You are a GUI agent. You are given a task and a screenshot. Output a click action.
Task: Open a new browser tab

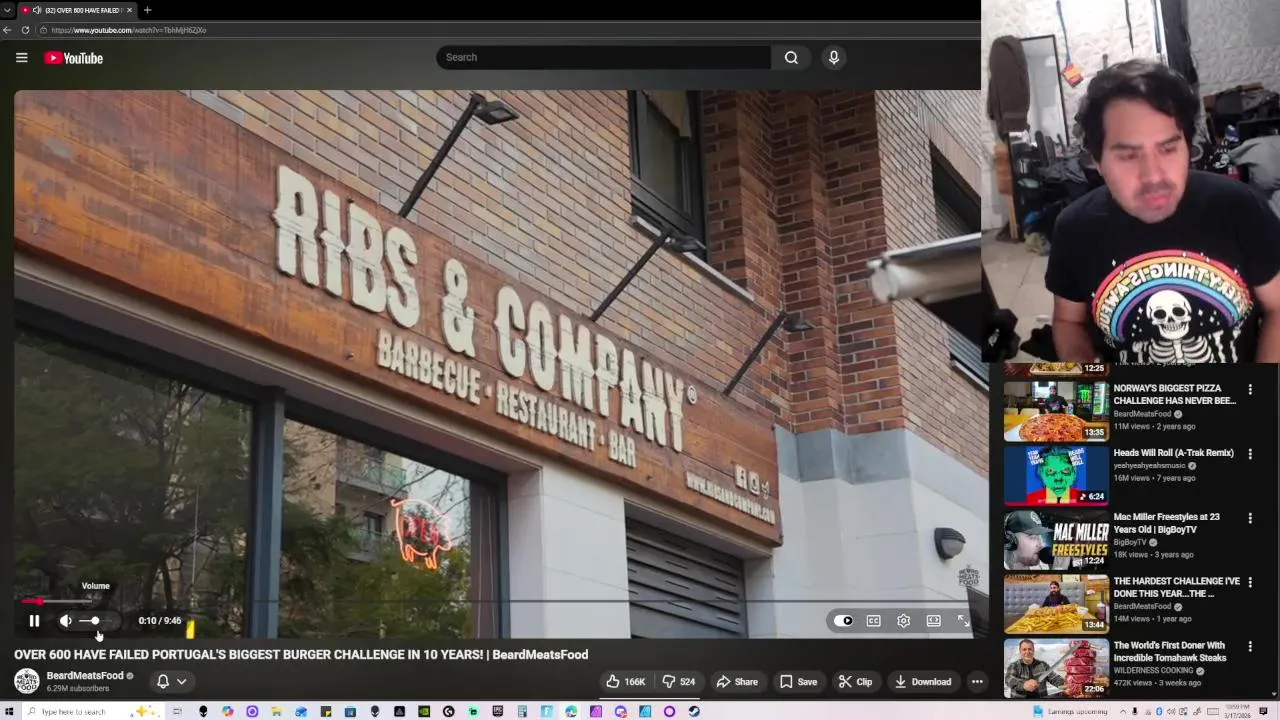(x=147, y=10)
